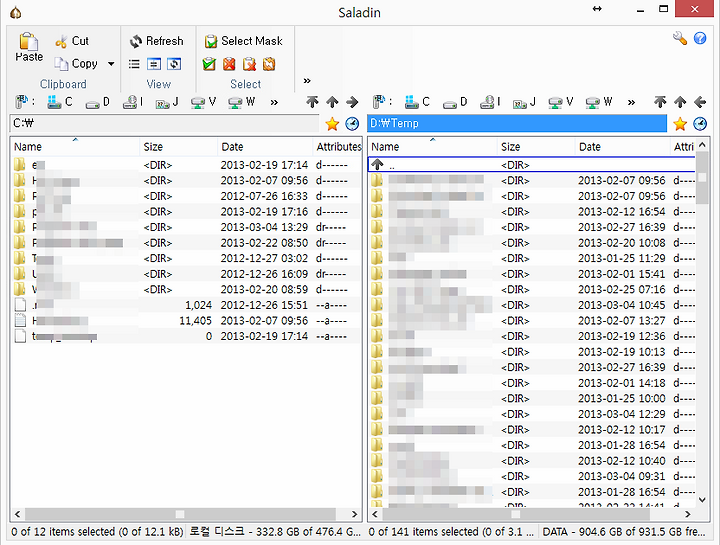This screenshot has width=720, height=545.
Task: Switch left panel to drive C
Action: coord(60,102)
